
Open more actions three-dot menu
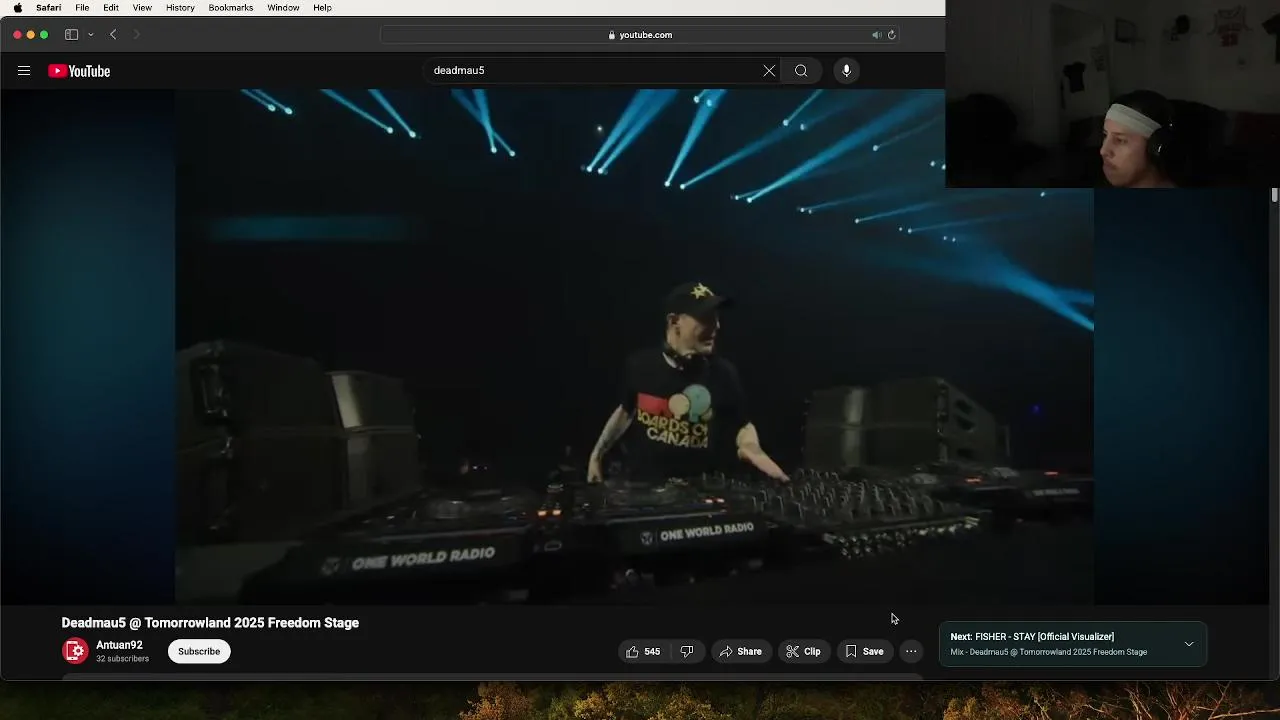click(x=911, y=651)
